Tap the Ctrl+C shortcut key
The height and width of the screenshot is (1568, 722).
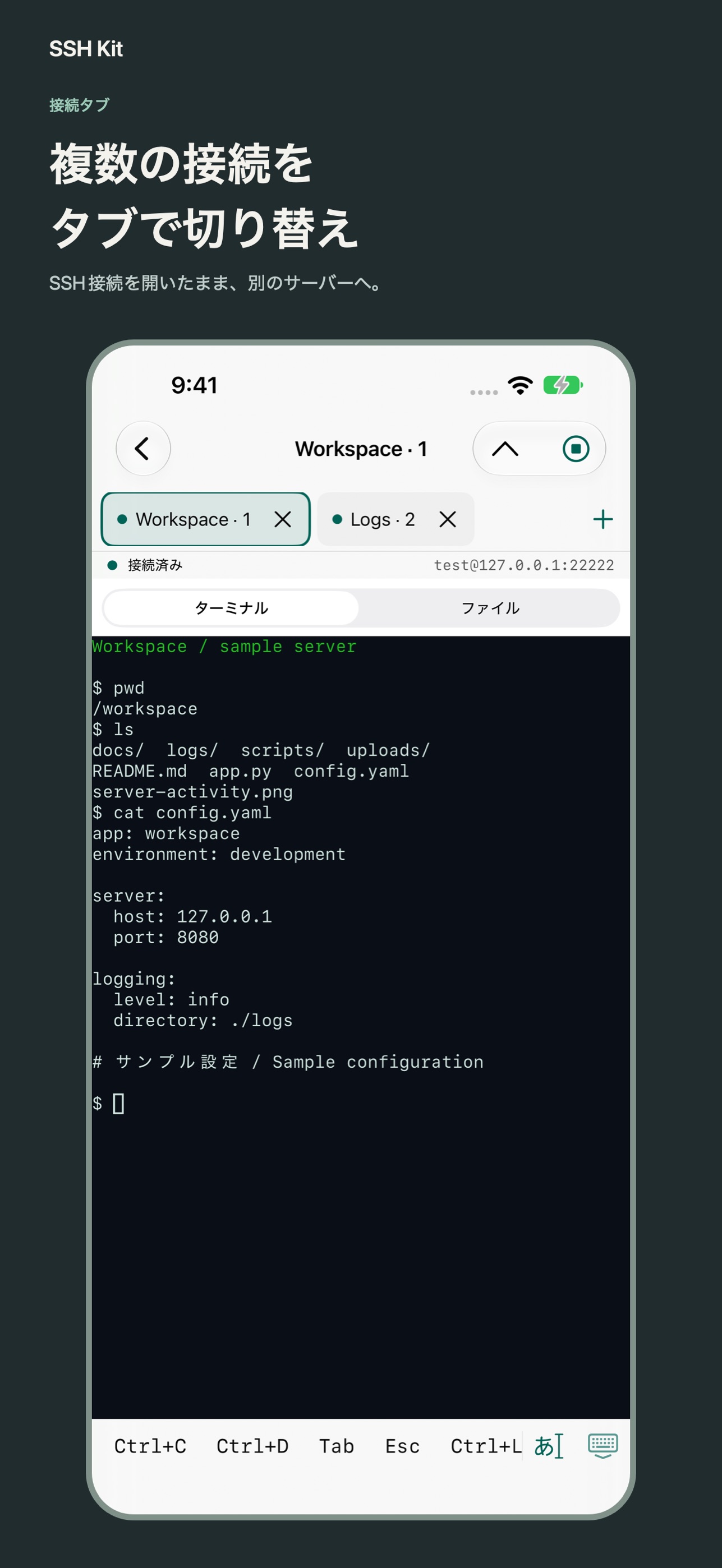(x=150, y=1446)
